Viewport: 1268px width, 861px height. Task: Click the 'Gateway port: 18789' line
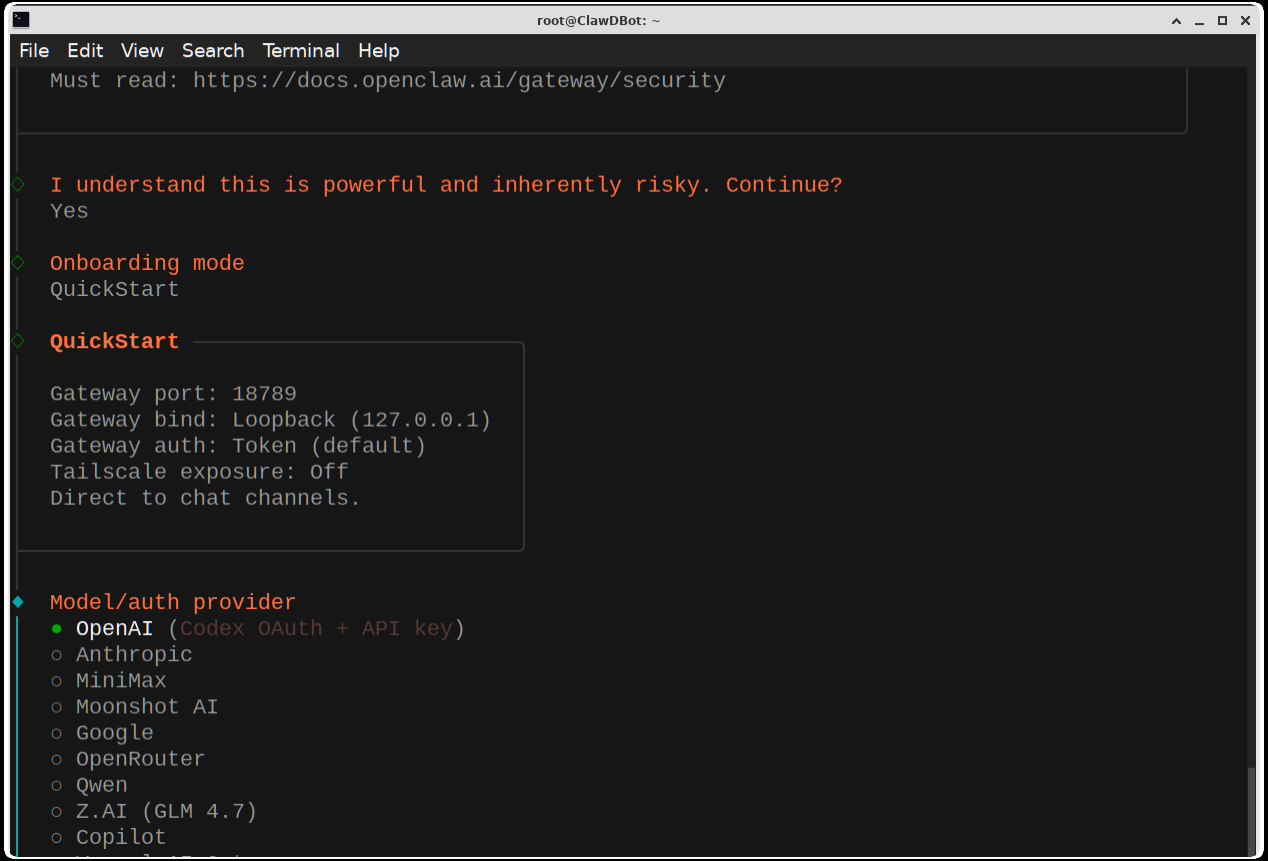[x=173, y=393]
